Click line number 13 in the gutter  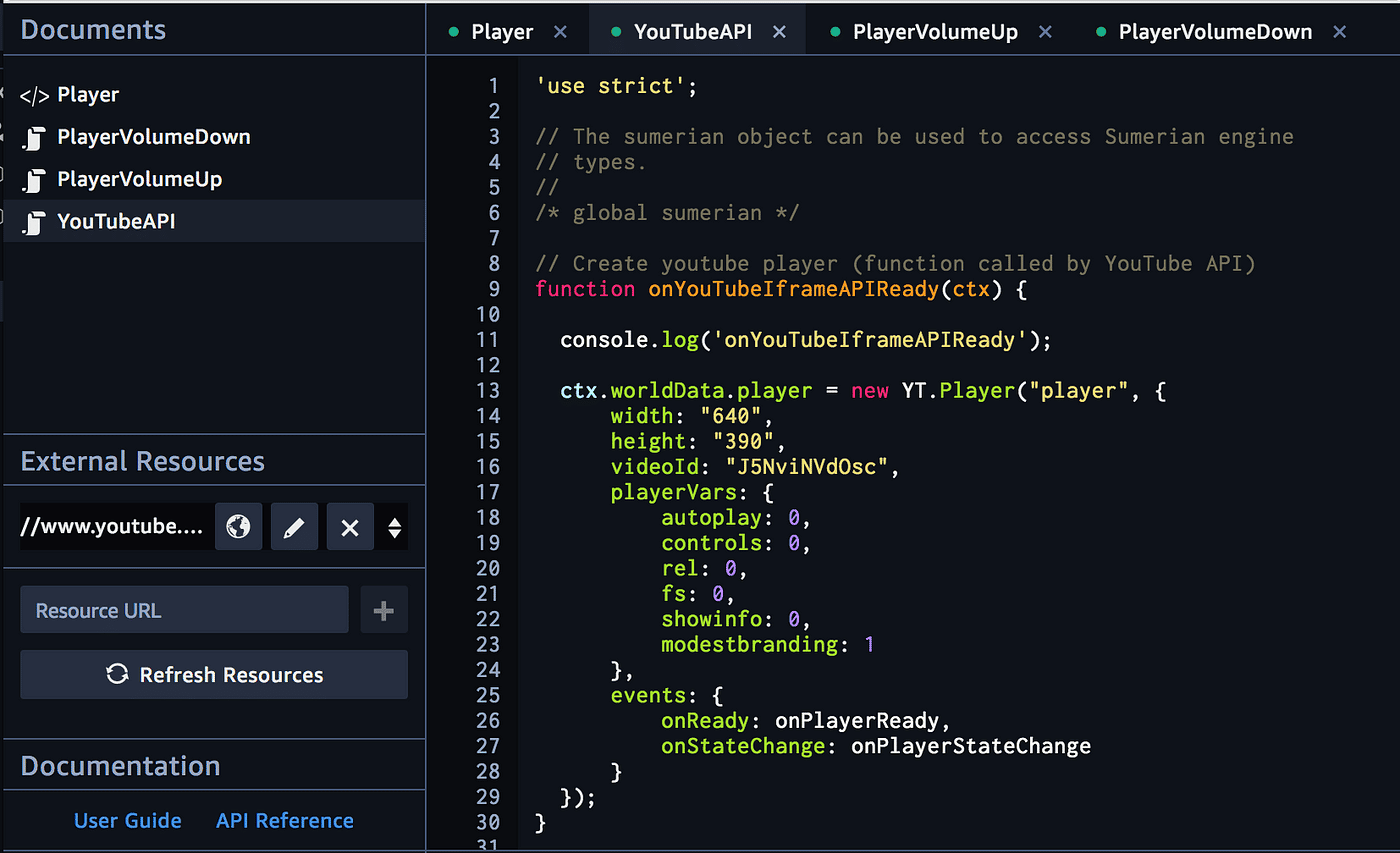(x=488, y=391)
